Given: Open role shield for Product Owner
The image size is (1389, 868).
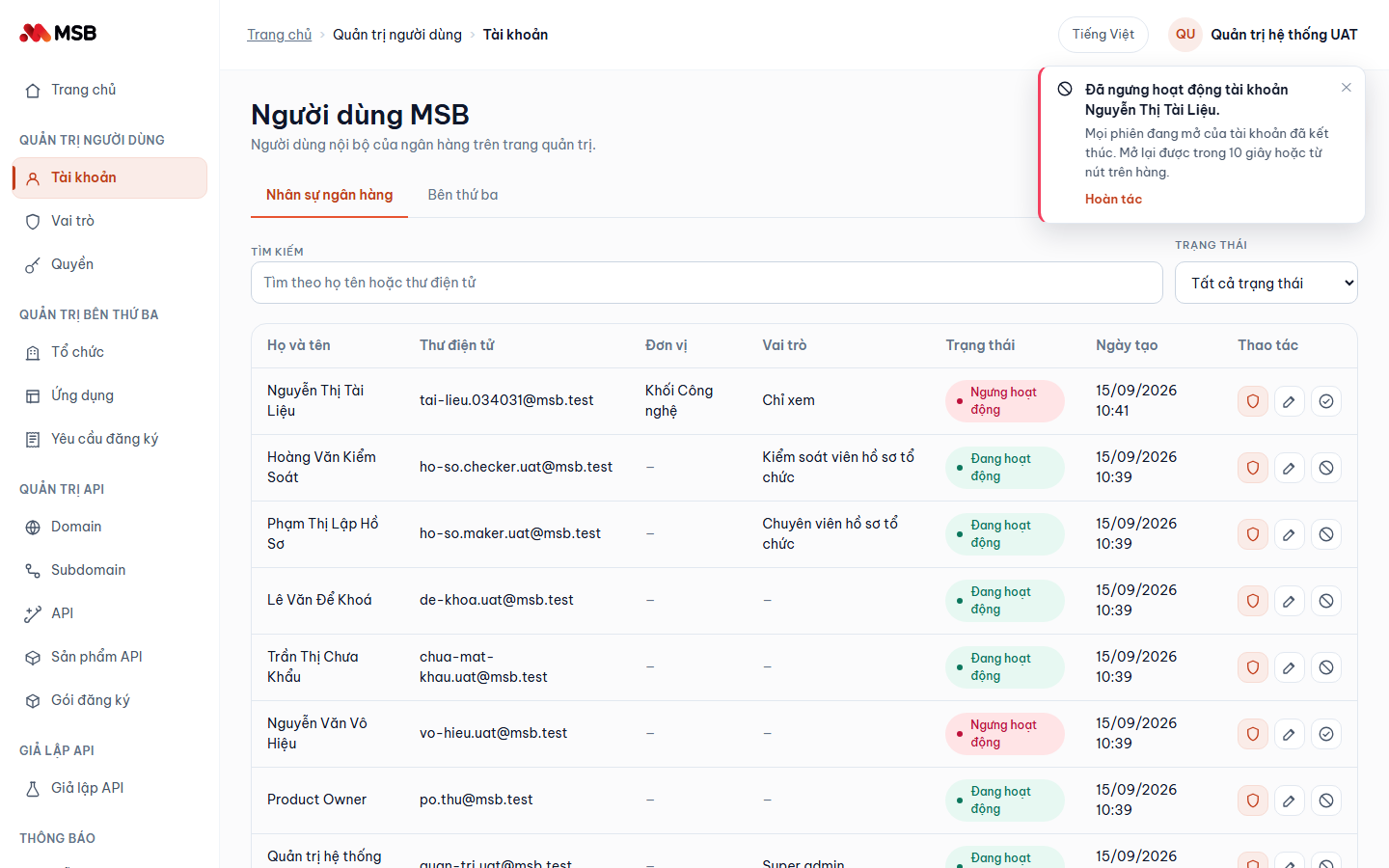Looking at the screenshot, I should click(x=1253, y=800).
